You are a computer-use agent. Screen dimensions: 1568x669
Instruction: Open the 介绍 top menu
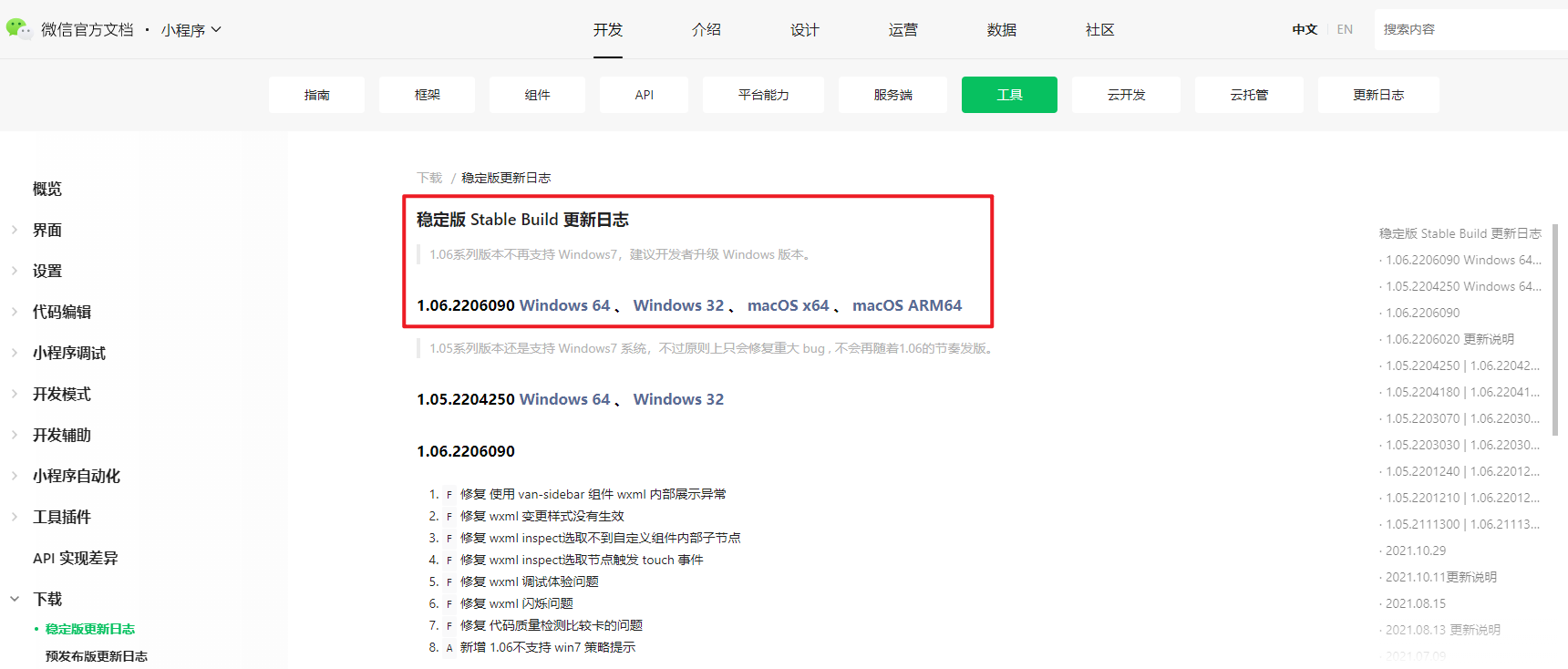(x=707, y=30)
